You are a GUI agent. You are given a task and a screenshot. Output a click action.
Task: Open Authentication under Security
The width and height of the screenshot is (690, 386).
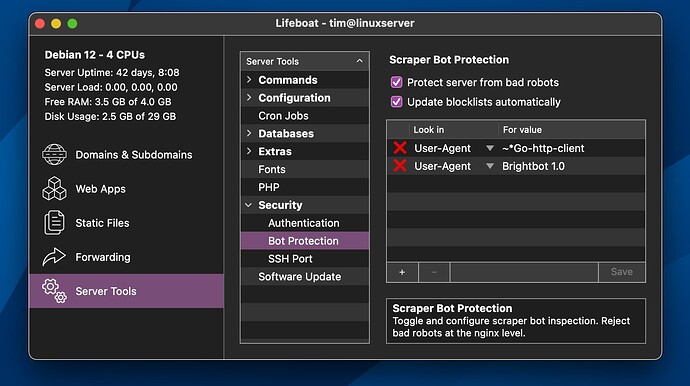click(305, 223)
